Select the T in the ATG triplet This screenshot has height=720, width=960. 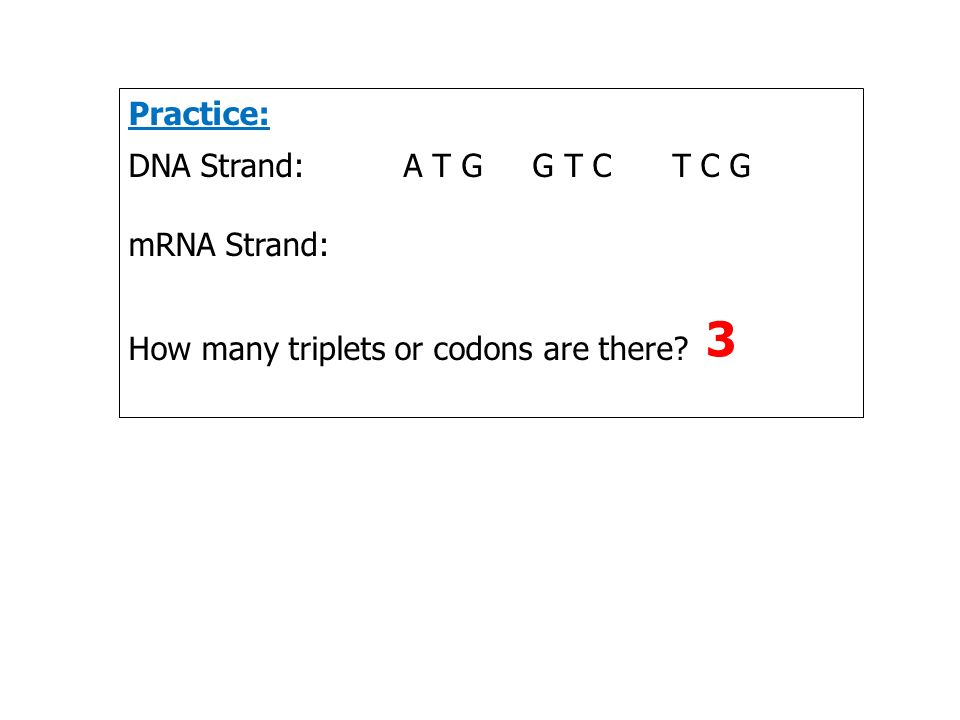click(441, 166)
